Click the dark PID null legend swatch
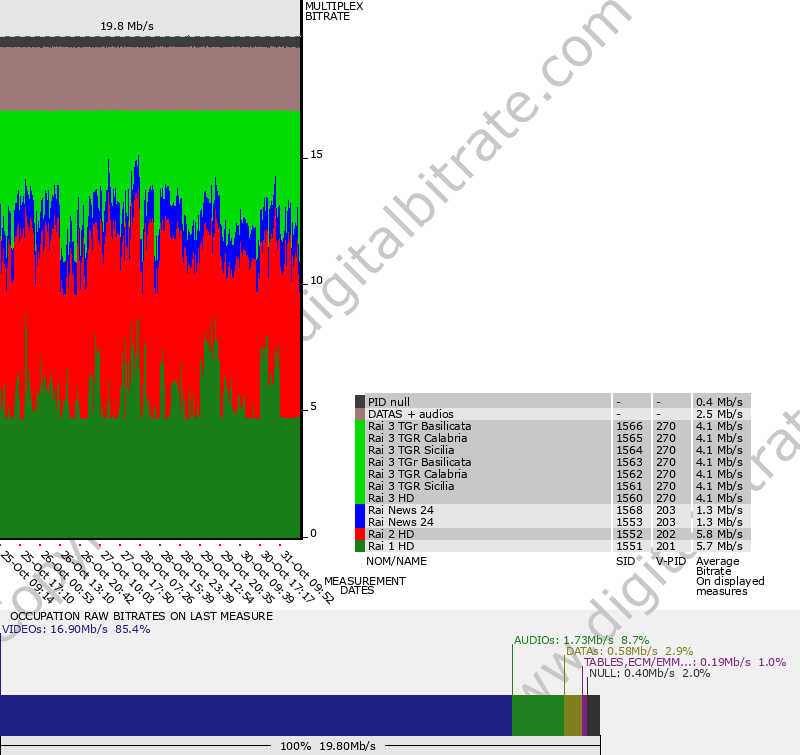This screenshot has height=755, width=800. (360, 402)
